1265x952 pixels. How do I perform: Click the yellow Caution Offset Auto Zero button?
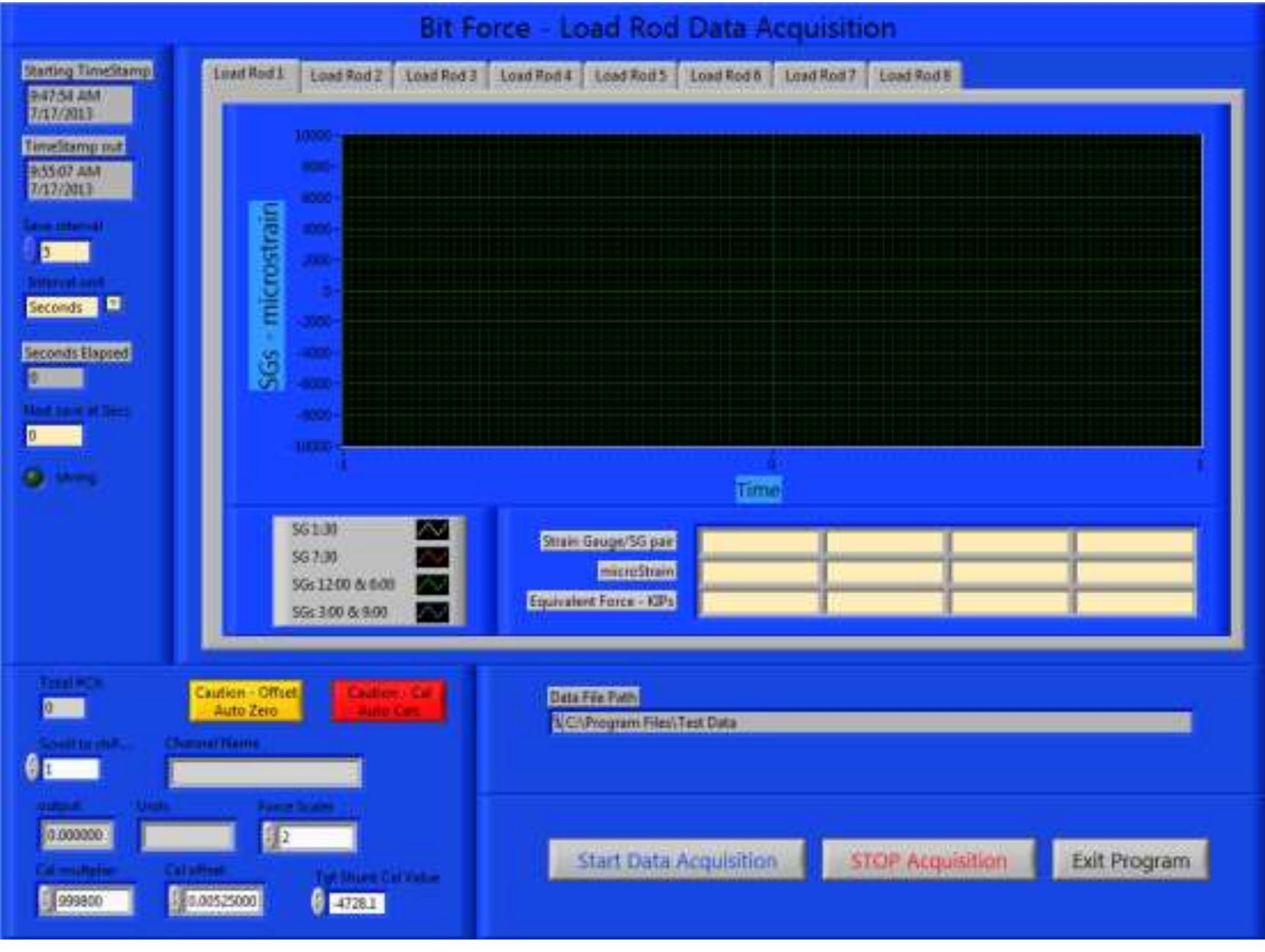pos(246,701)
